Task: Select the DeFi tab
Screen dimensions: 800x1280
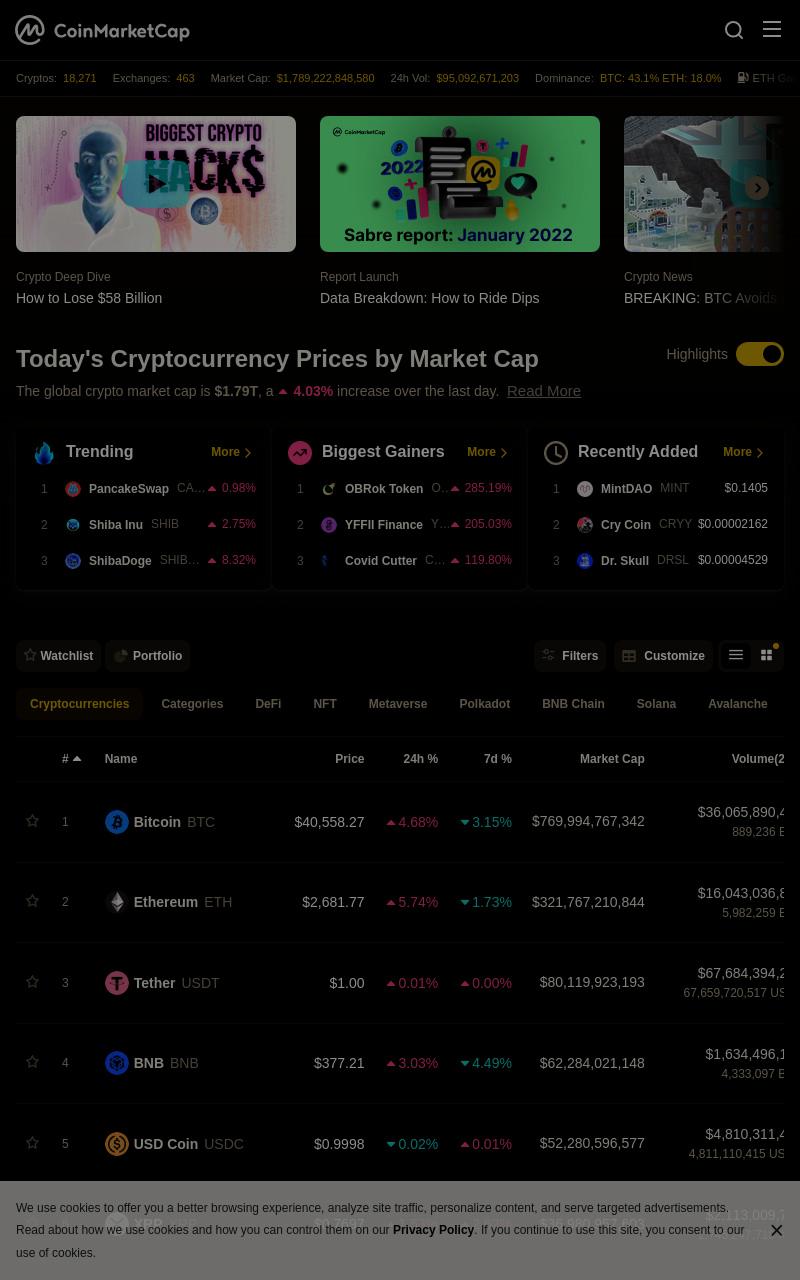Action: 268,704
